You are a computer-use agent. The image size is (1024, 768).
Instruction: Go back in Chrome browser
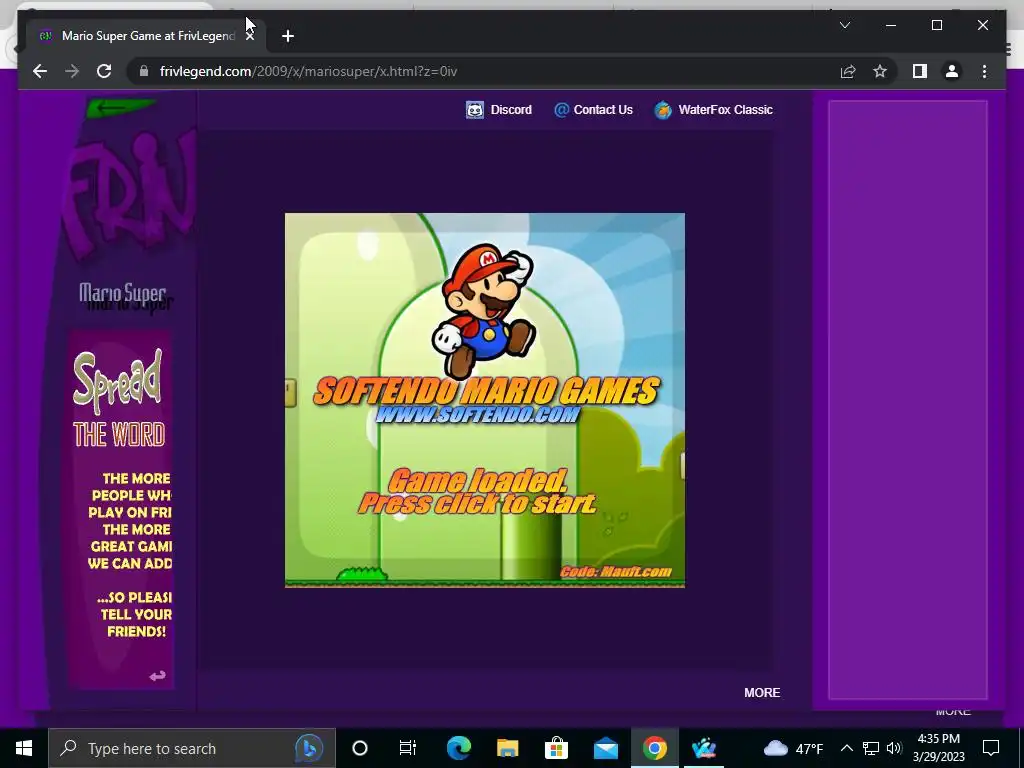(40, 71)
